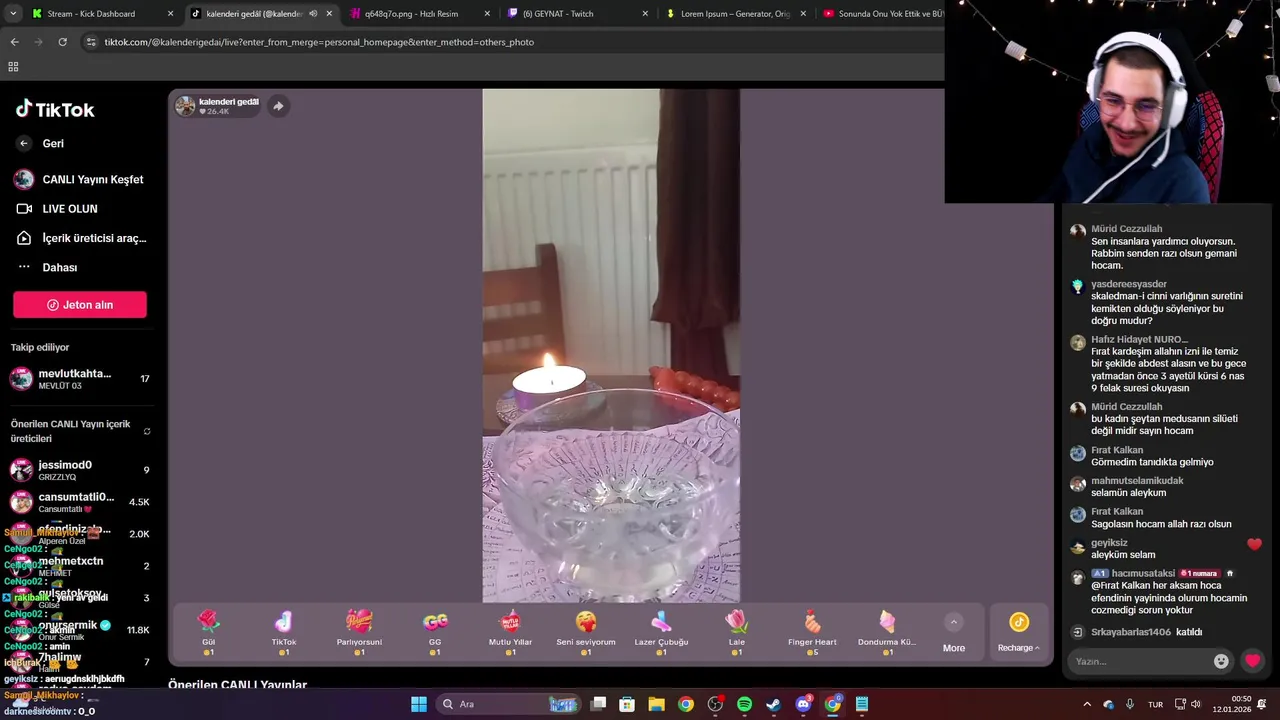Open cansumtatli0 live stream

pyautogui.click(x=80, y=502)
